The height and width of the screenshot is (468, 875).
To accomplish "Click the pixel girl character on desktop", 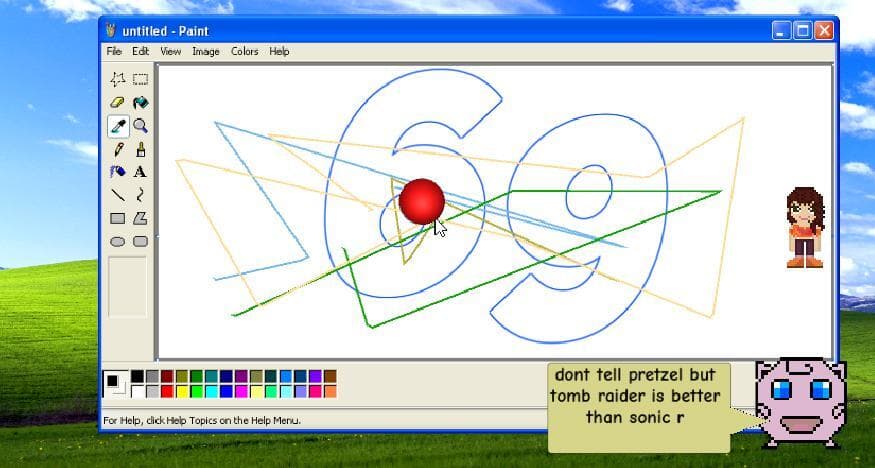I will (805, 227).
